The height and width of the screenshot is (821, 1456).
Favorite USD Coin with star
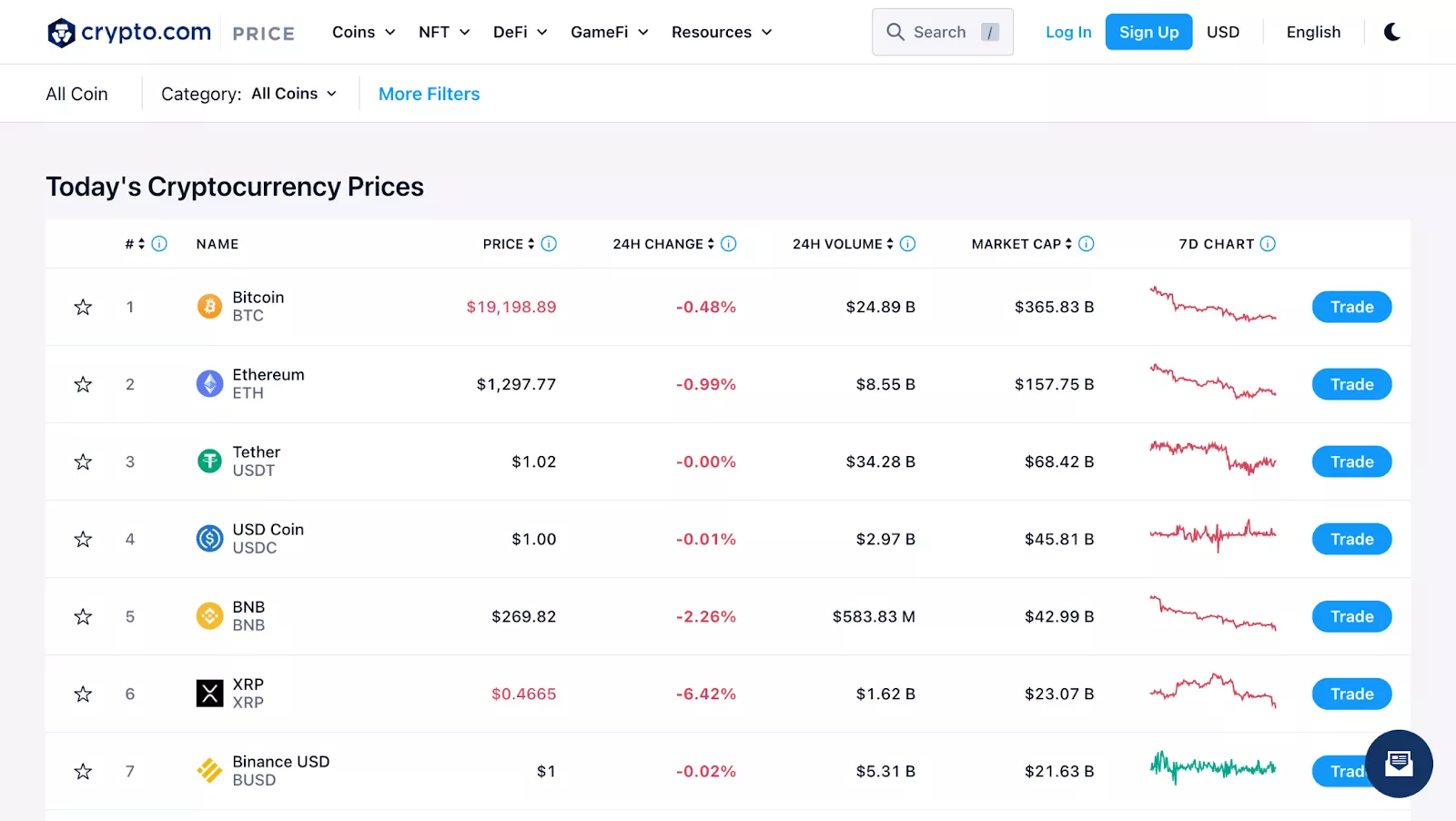pos(83,539)
